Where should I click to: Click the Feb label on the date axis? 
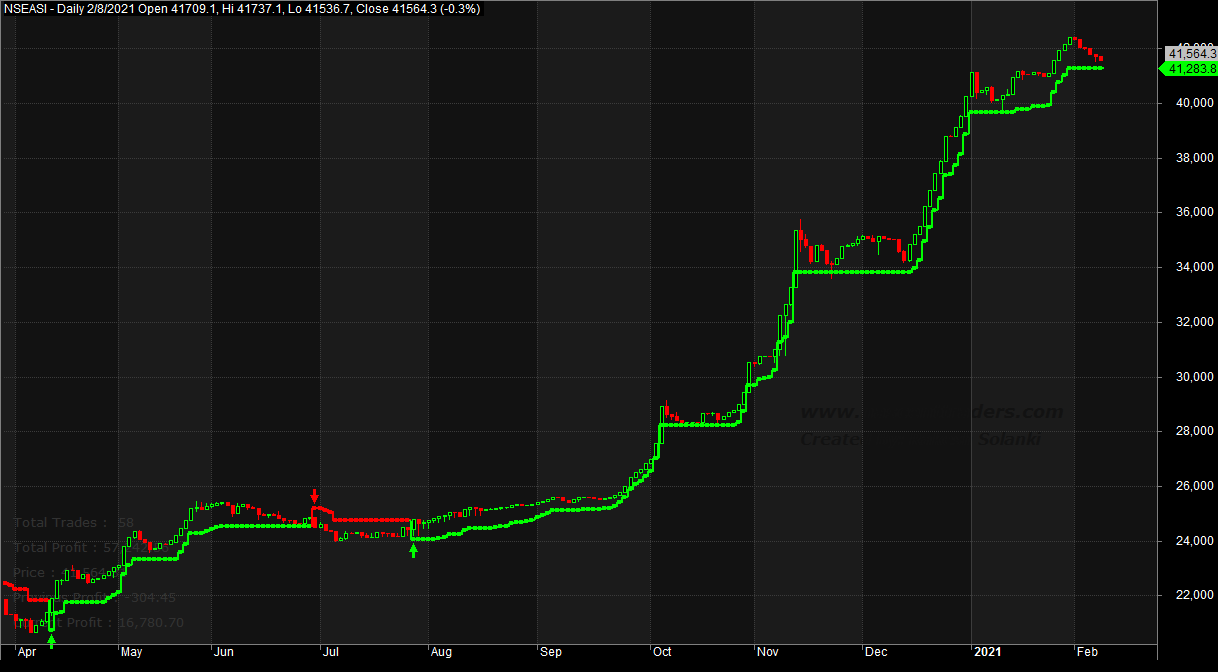(x=1086, y=651)
